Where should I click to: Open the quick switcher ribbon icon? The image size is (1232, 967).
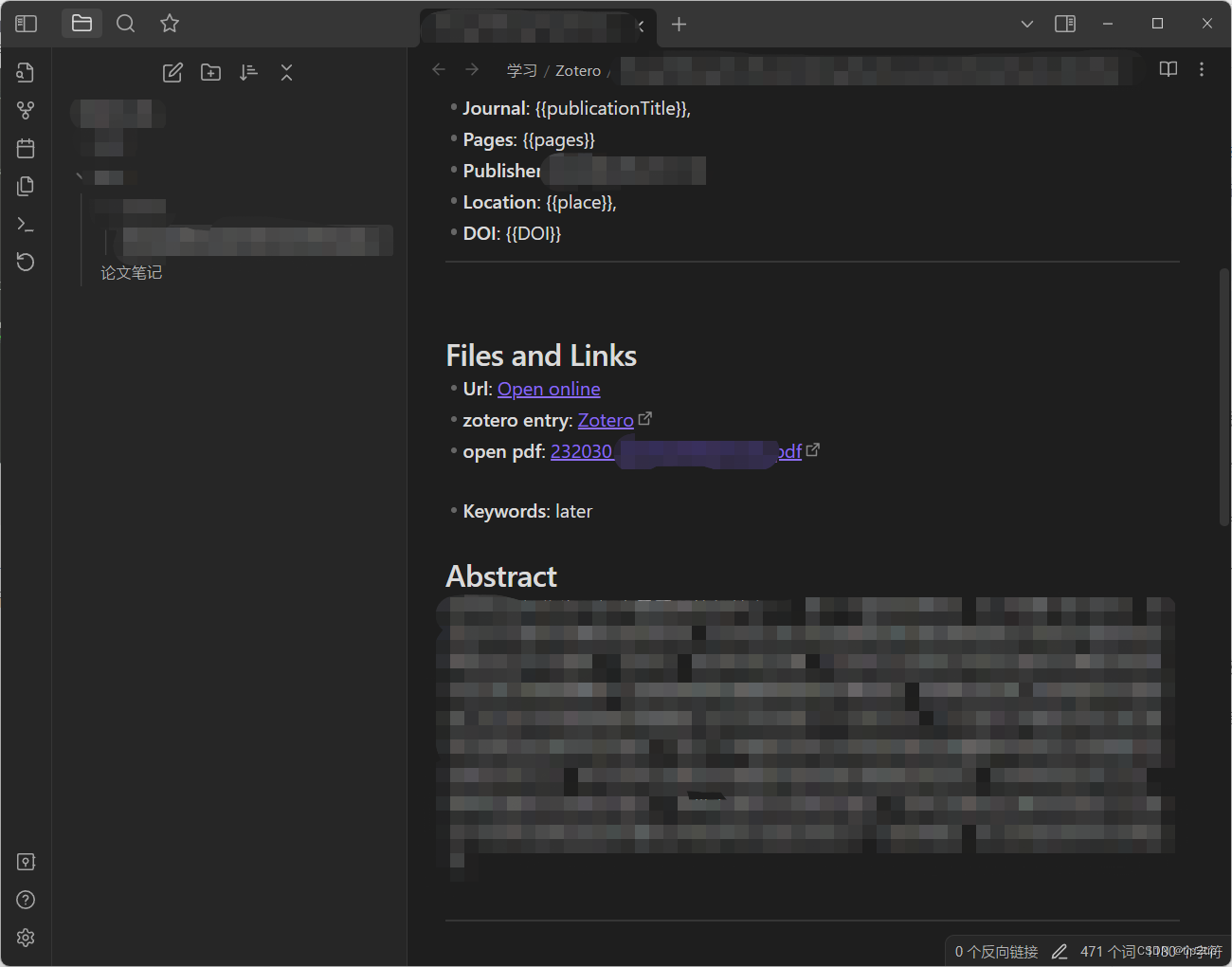click(26, 73)
